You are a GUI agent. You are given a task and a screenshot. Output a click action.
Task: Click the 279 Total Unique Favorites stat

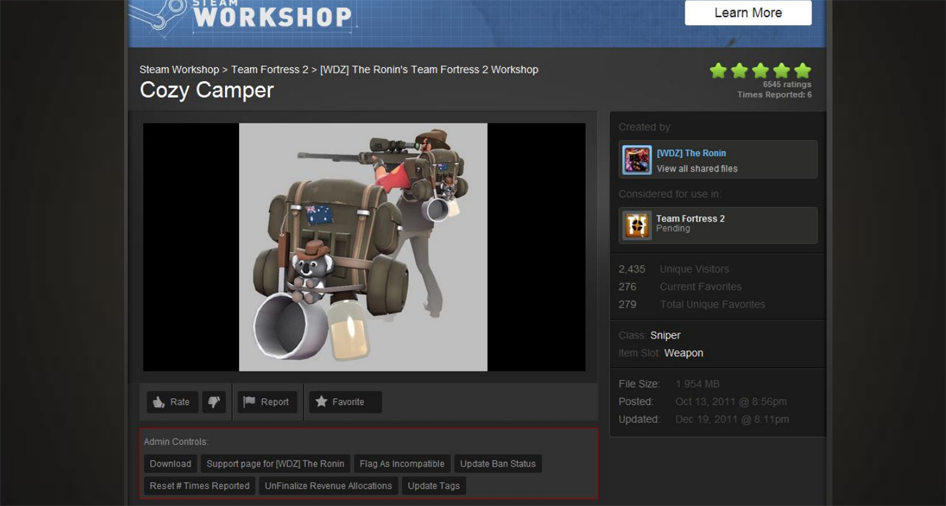pos(691,305)
